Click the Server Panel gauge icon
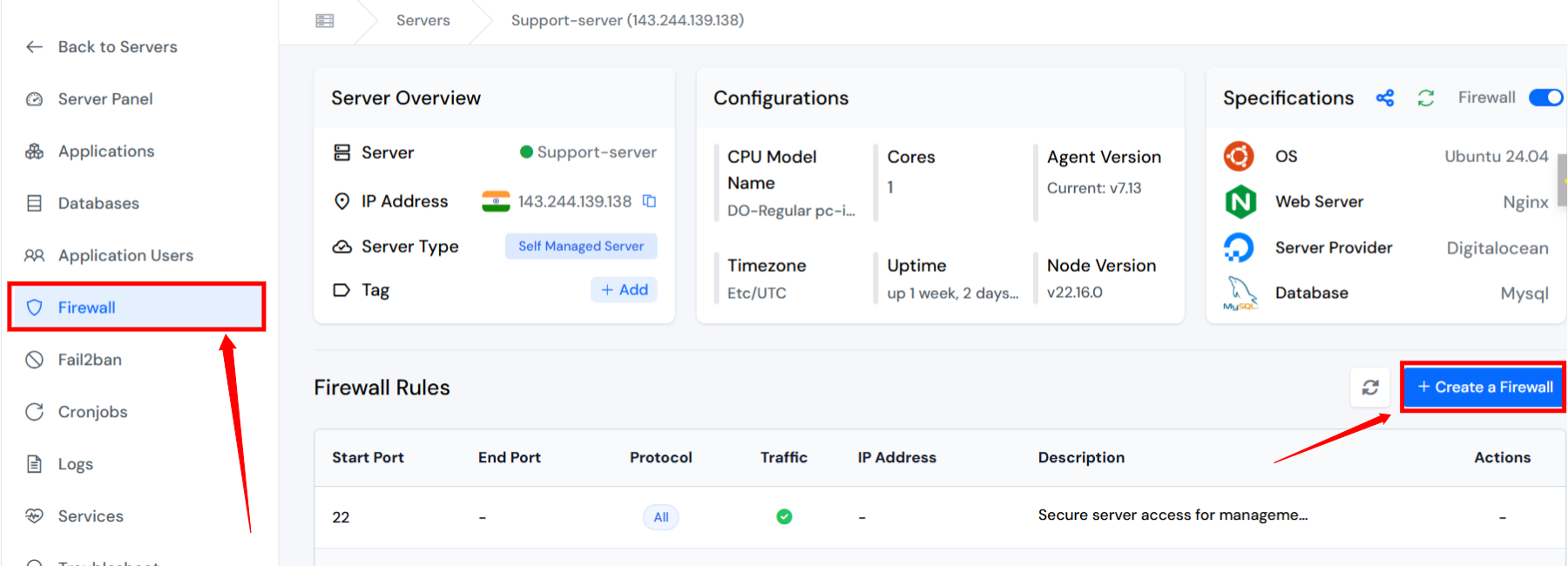The image size is (1568, 566). 34,99
